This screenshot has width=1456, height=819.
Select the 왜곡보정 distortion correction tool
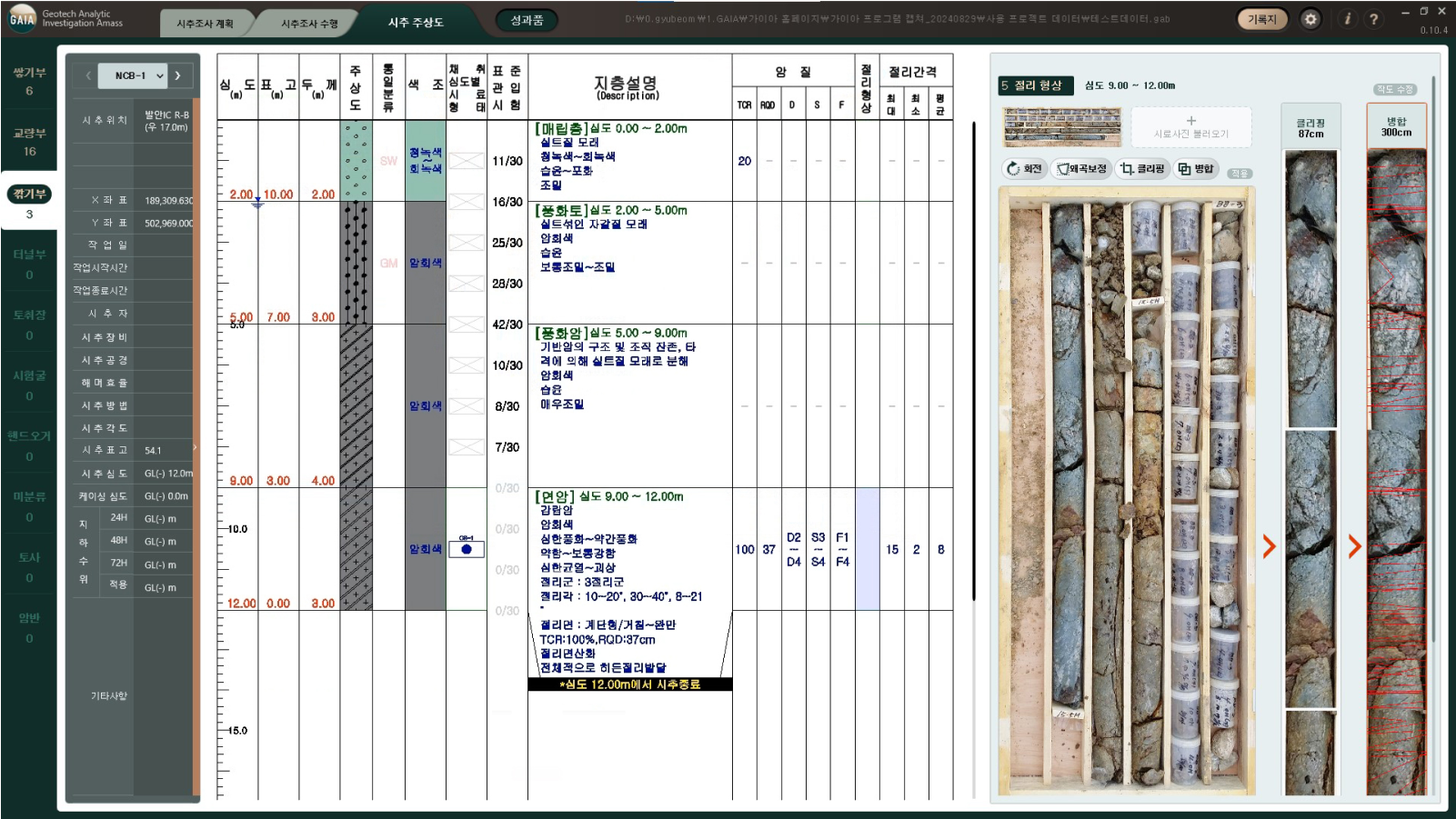[x=1081, y=169]
